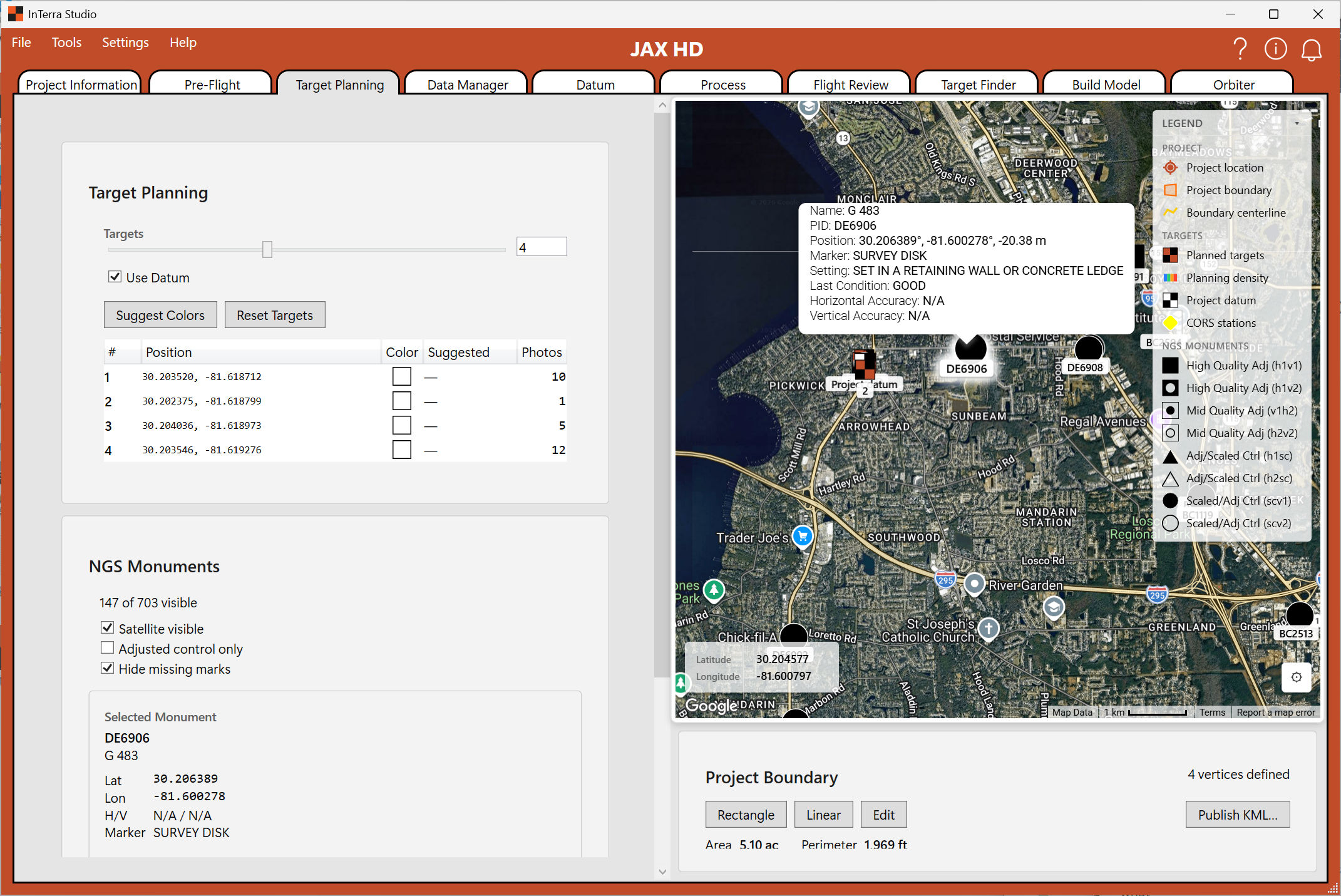Switch to the Data Manager tab

pos(467,85)
